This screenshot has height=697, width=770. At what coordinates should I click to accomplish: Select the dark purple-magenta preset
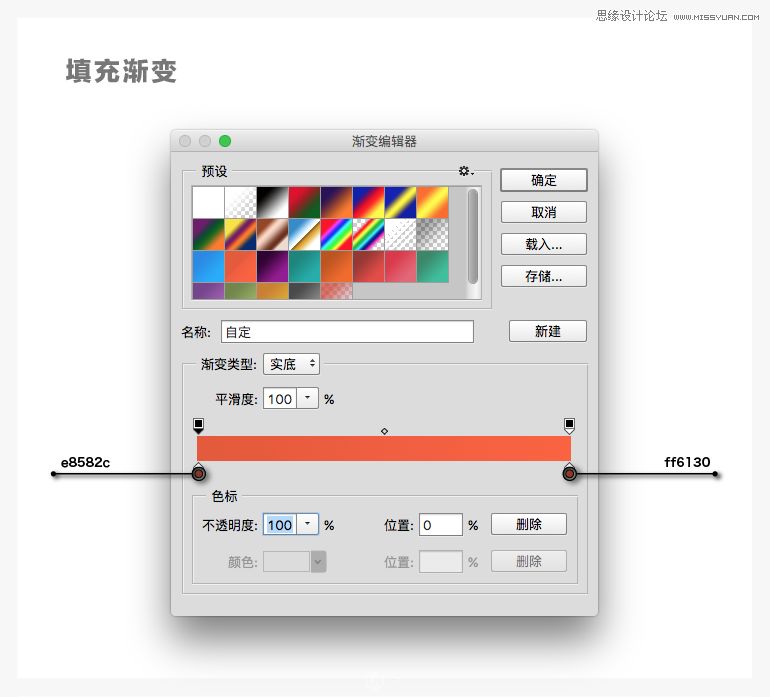(x=273, y=266)
